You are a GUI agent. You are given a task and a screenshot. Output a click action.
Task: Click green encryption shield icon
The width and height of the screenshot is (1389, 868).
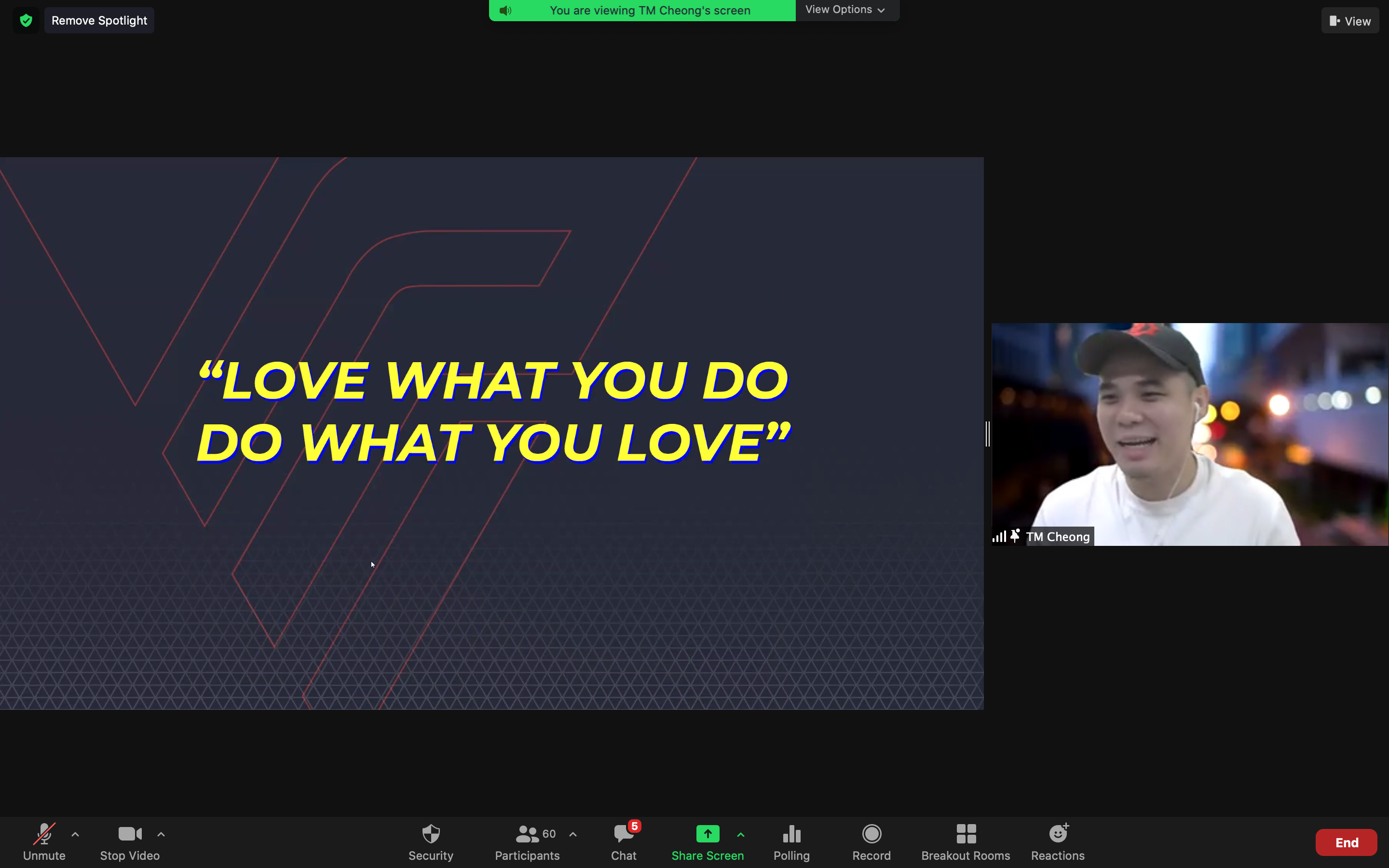point(26,21)
